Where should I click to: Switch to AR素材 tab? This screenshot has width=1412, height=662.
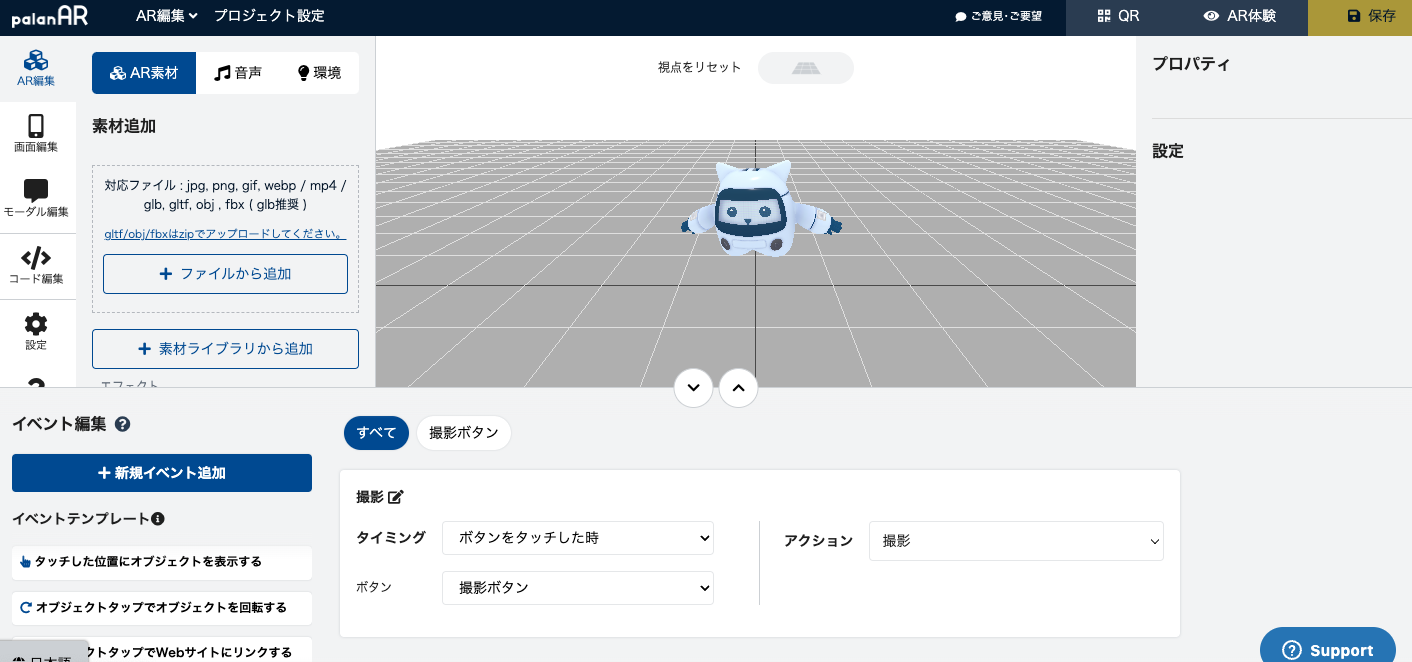pos(144,73)
